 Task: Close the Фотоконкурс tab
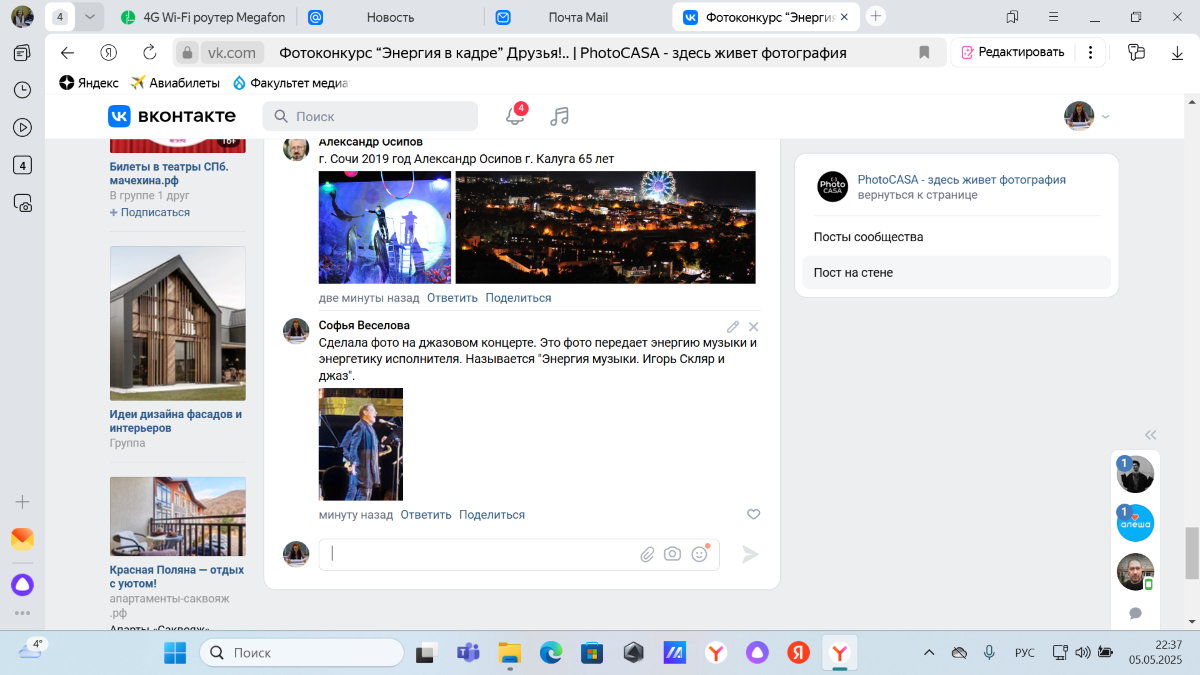[845, 17]
